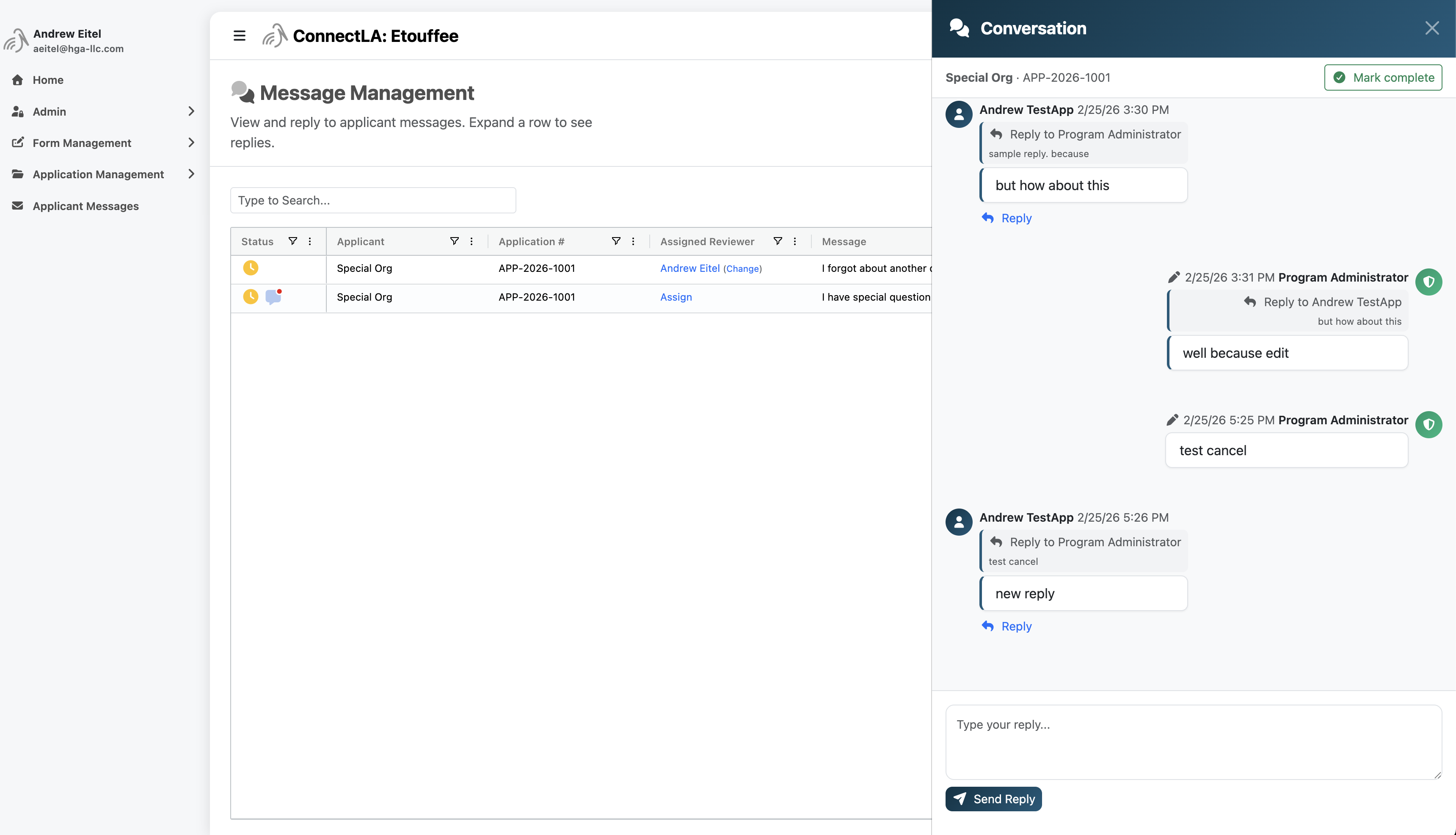Open Application Management in sidebar
Image resolution: width=1456 pixels, height=835 pixels.
[191, 174]
